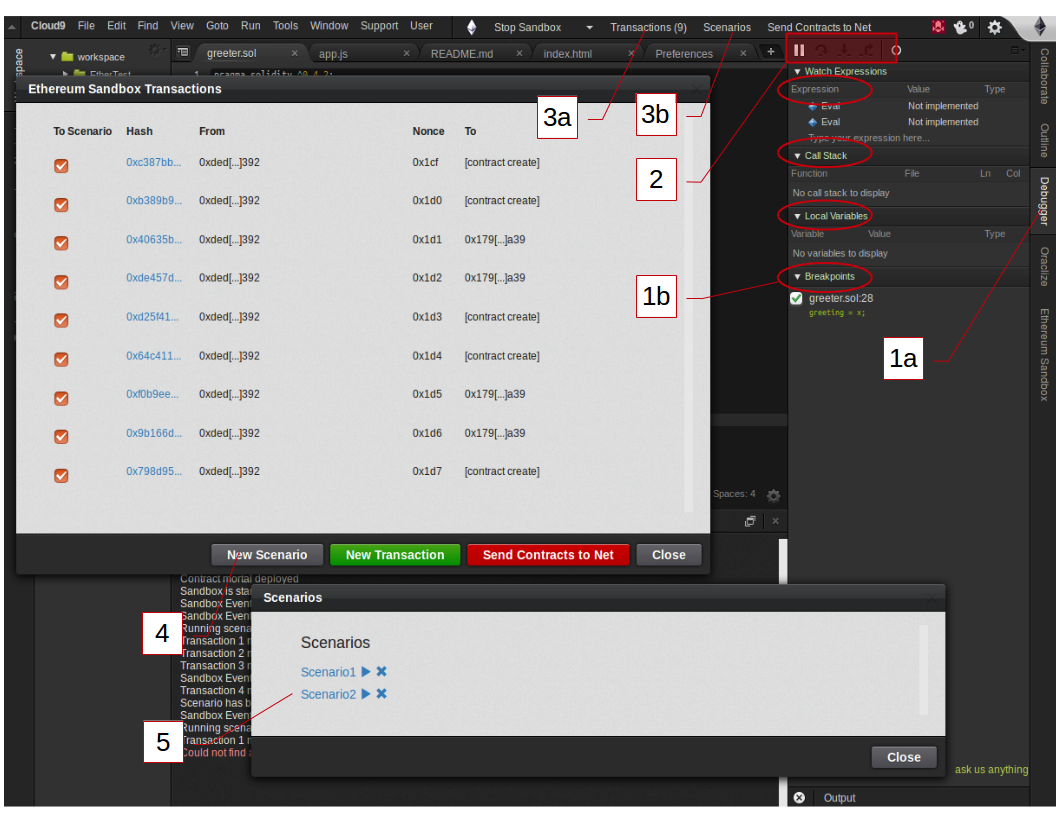Close the README.md tab
Viewport: 1056px width, 816px height.
(x=519, y=53)
